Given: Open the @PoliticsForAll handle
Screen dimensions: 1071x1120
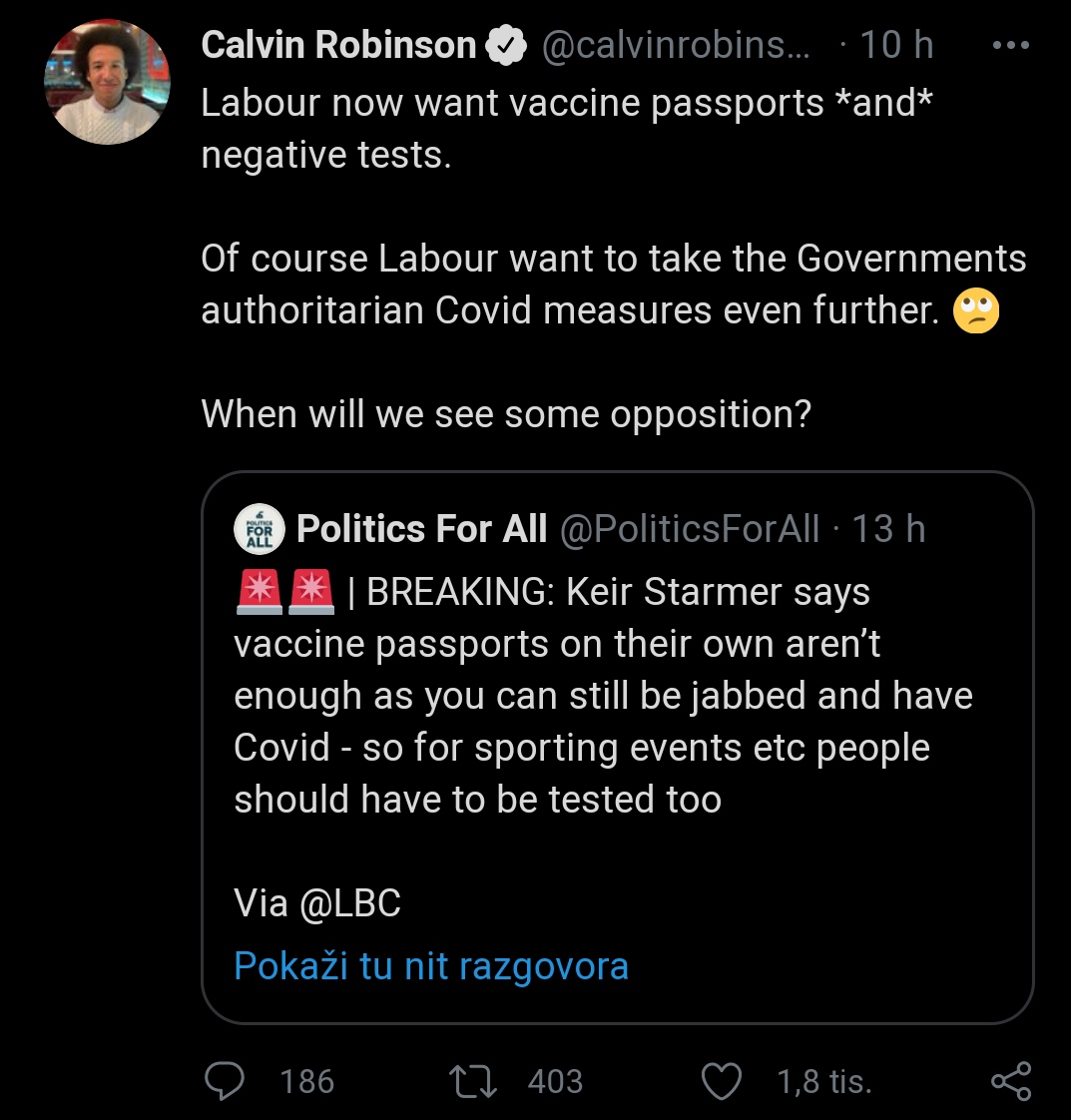Looking at the screenshot, I should click(x=689, y=529).
